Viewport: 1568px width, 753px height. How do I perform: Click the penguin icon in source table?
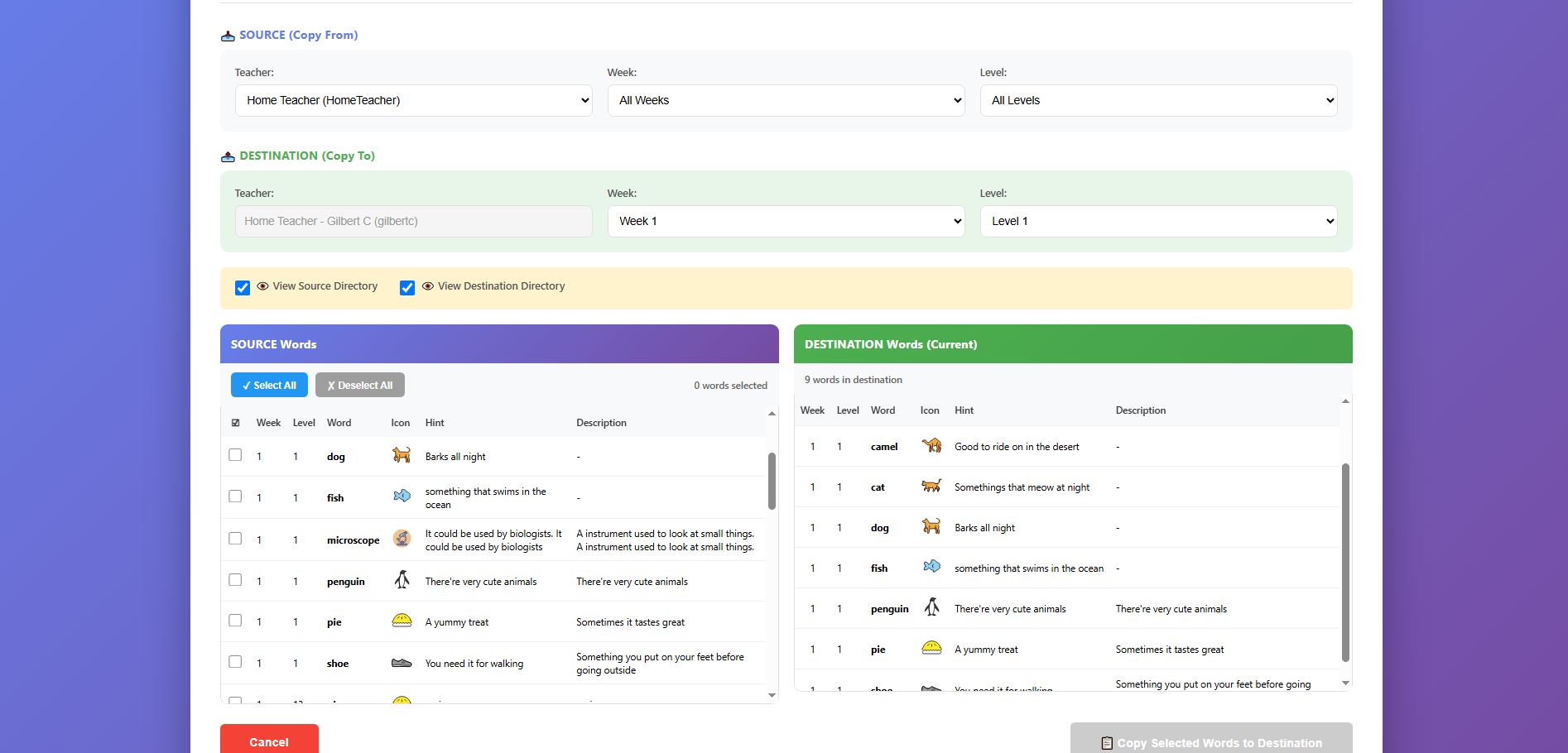click(402, 580)
